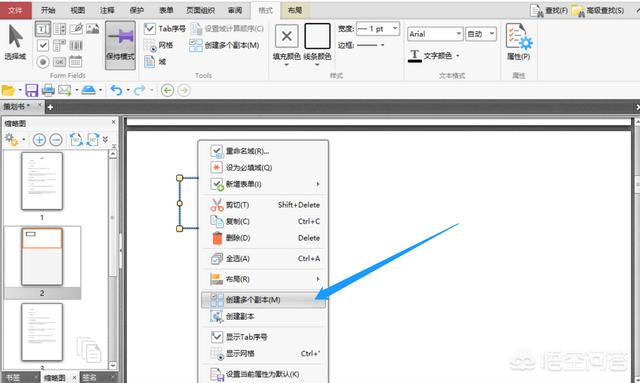Switch to the 开始 ribbon tab
Viewport: 640px width, 383px height.
coord(48,10)
